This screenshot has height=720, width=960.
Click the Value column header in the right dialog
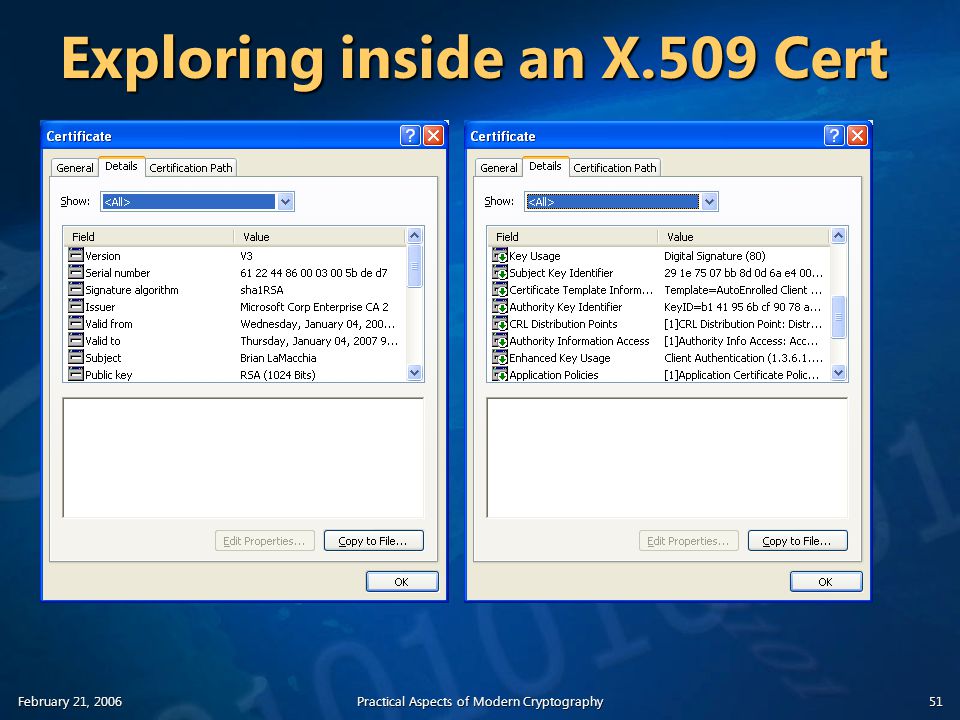click(x=743, y=236)
